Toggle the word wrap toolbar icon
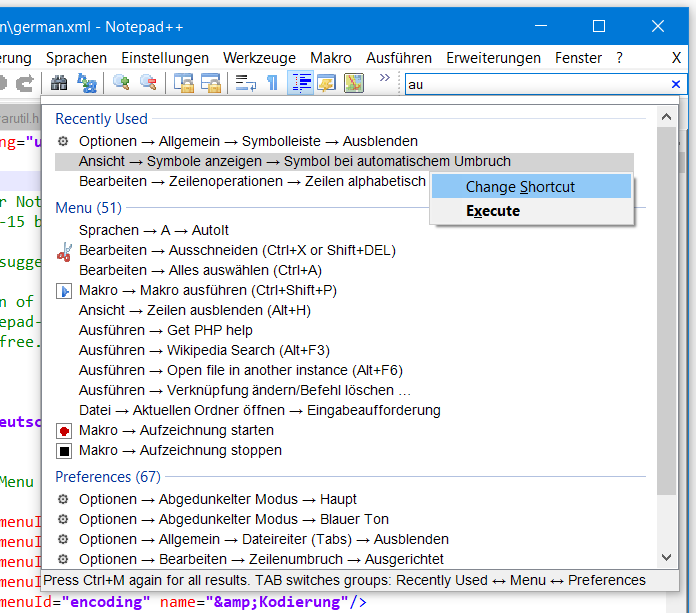Image resolution: width=696 pixels, height=613 pixels. click(x=246, y=83)
